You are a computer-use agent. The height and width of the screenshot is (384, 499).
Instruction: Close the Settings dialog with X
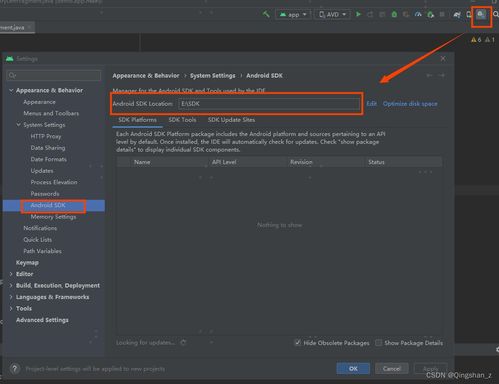(x=443, y=59)
